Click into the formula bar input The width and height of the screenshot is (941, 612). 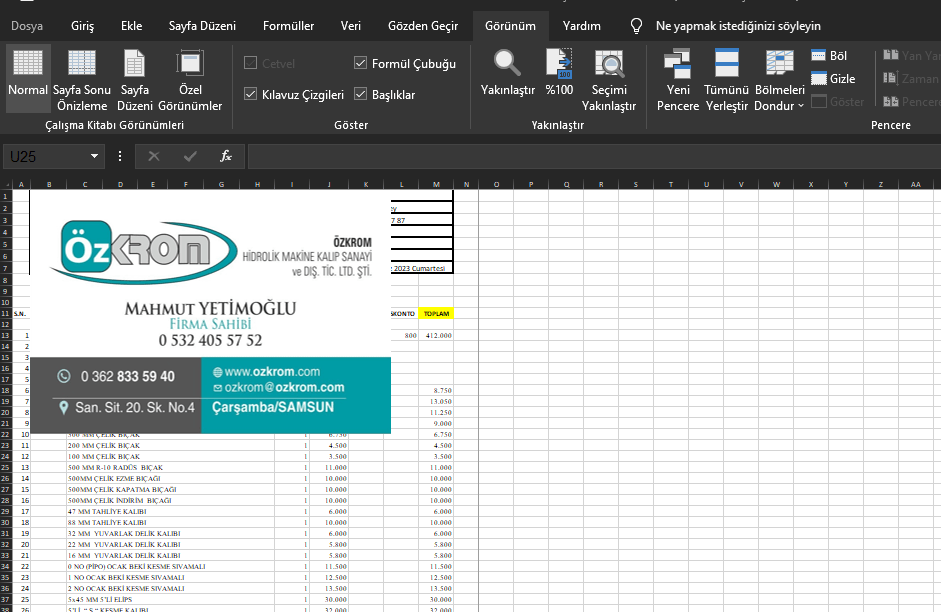pyautogui.click(x=594, y=157)
